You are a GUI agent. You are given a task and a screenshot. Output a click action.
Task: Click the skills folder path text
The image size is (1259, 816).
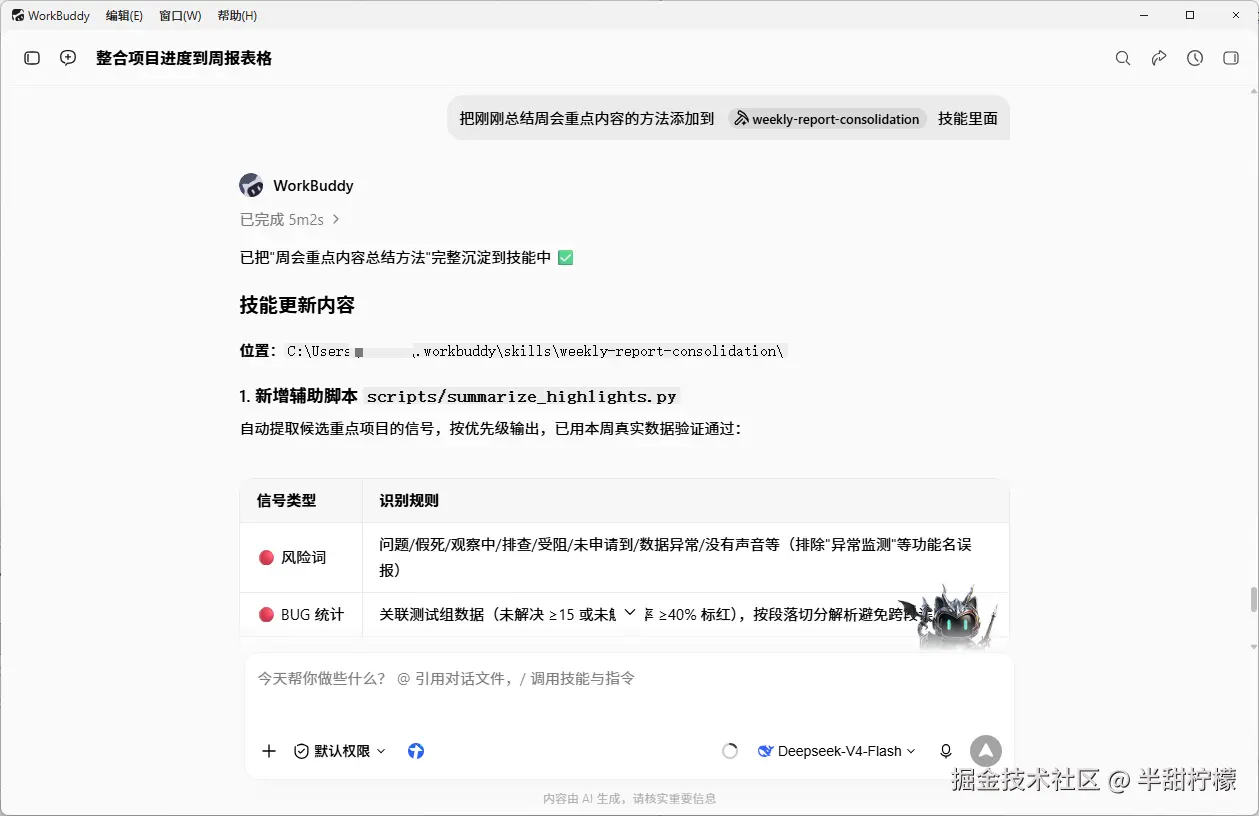(x=535, y=351)
